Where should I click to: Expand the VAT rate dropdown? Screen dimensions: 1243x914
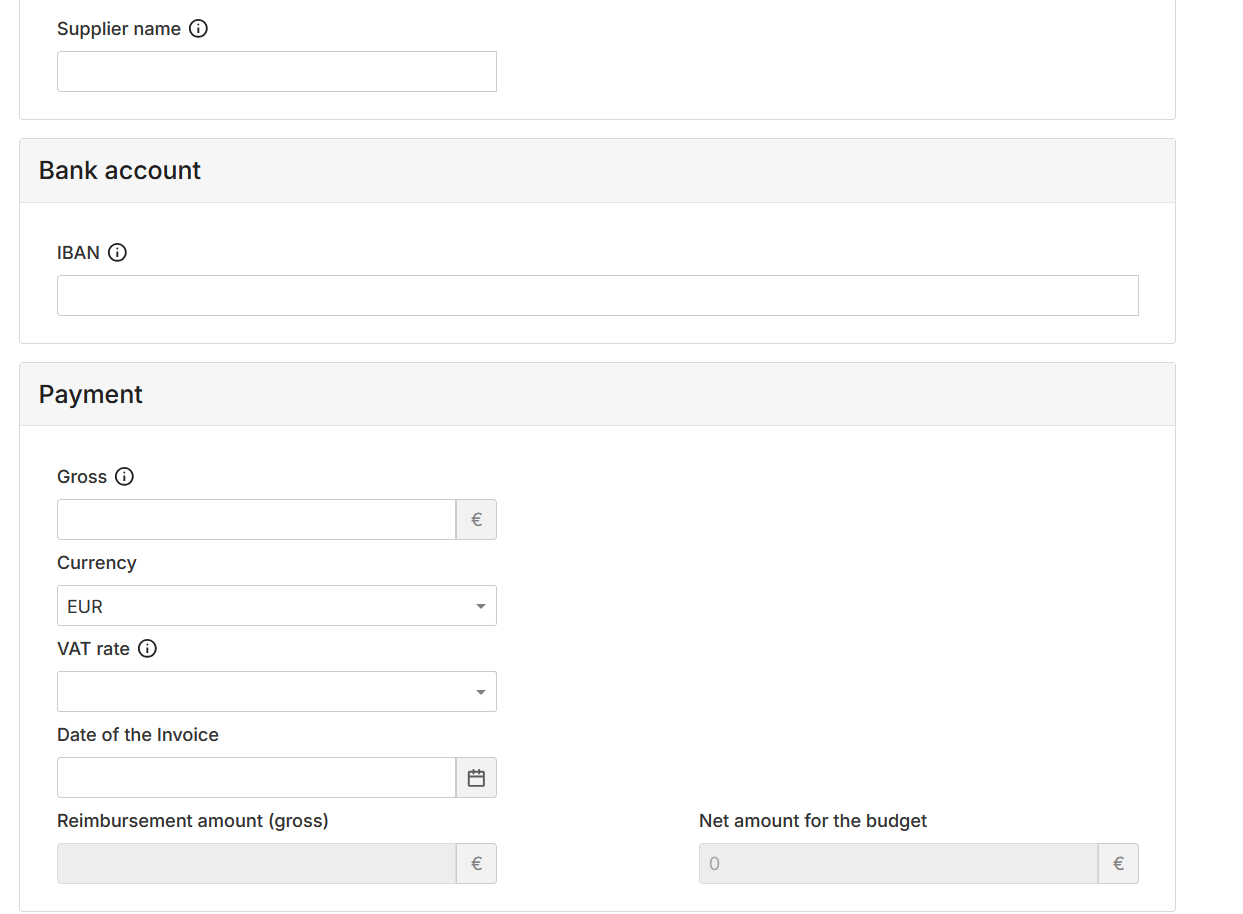(277, 692)
